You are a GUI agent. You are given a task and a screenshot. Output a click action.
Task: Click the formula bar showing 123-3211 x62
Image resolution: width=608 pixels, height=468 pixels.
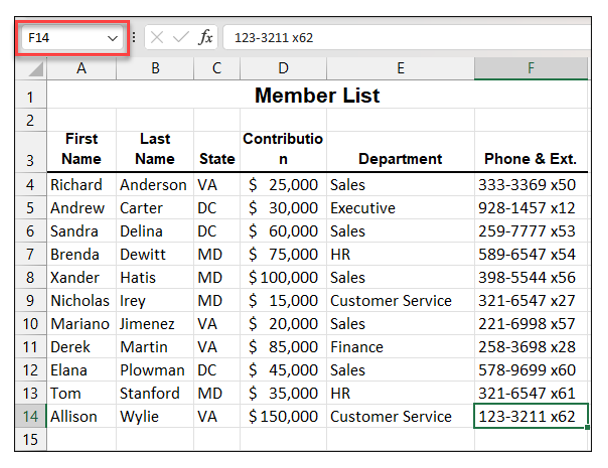coord(406,38)
